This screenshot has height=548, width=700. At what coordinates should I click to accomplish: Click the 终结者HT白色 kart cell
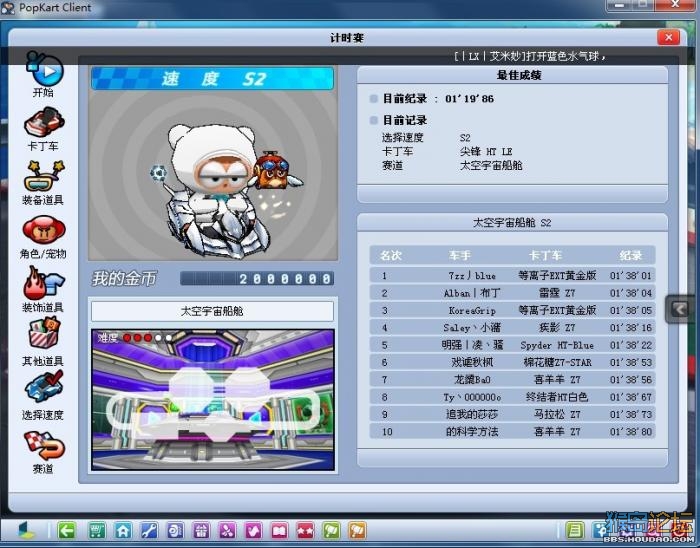557,397
